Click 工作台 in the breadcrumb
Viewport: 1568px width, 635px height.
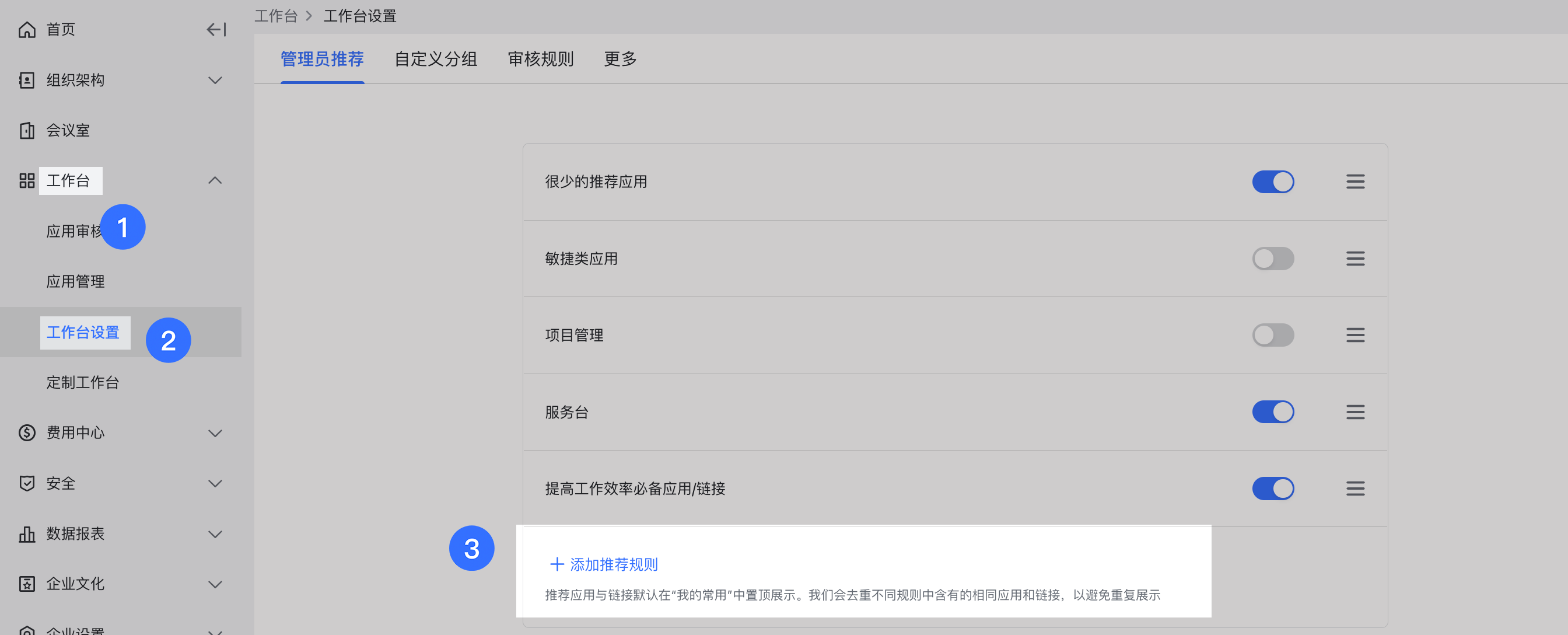(276, 16)
